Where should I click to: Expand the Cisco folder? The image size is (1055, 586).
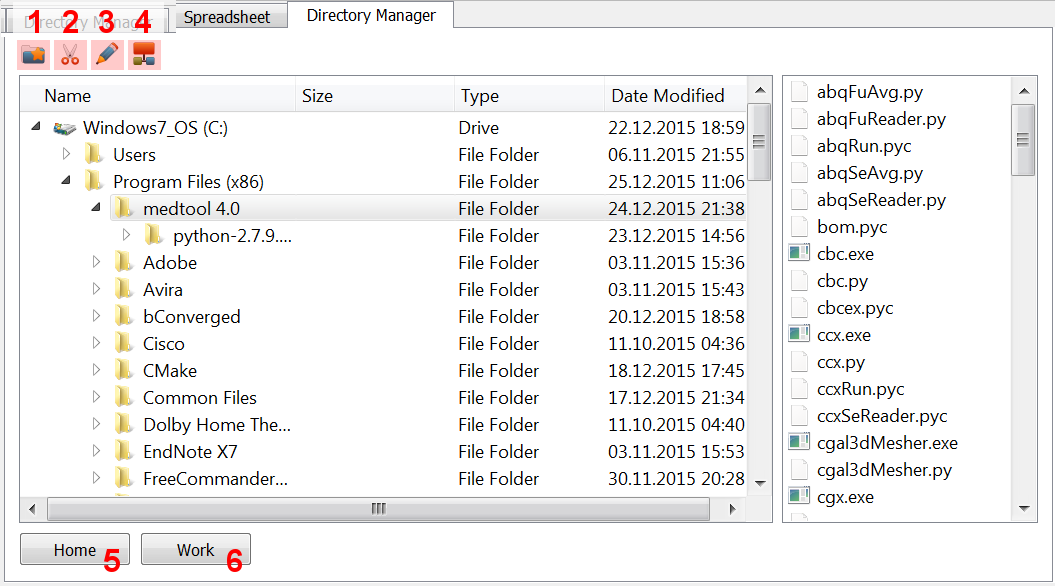coord(96,342)
